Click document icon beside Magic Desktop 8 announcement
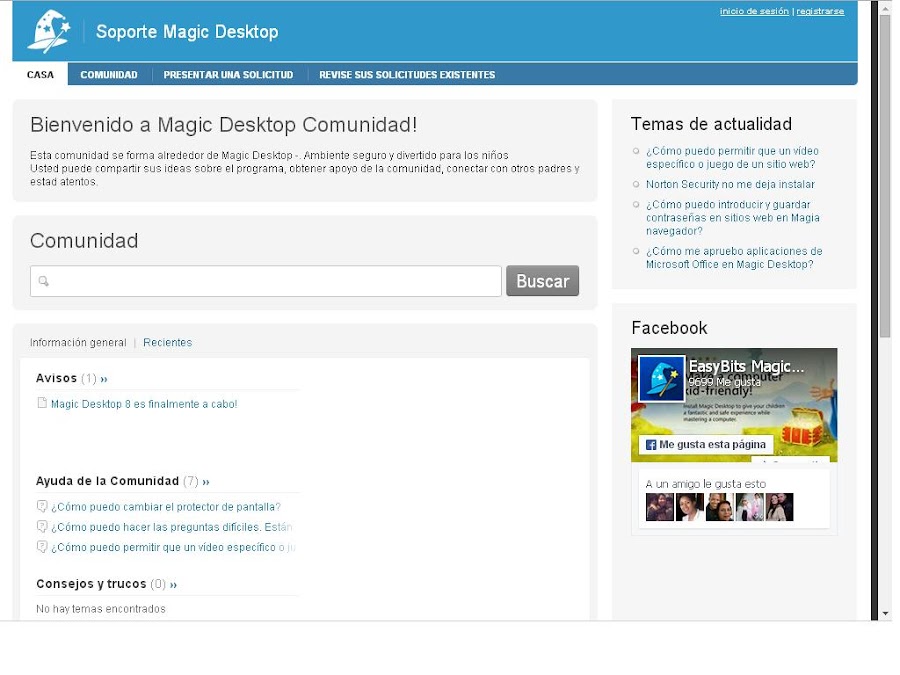The width and height of the screenshot is (900, 675). tap(42, 403)
